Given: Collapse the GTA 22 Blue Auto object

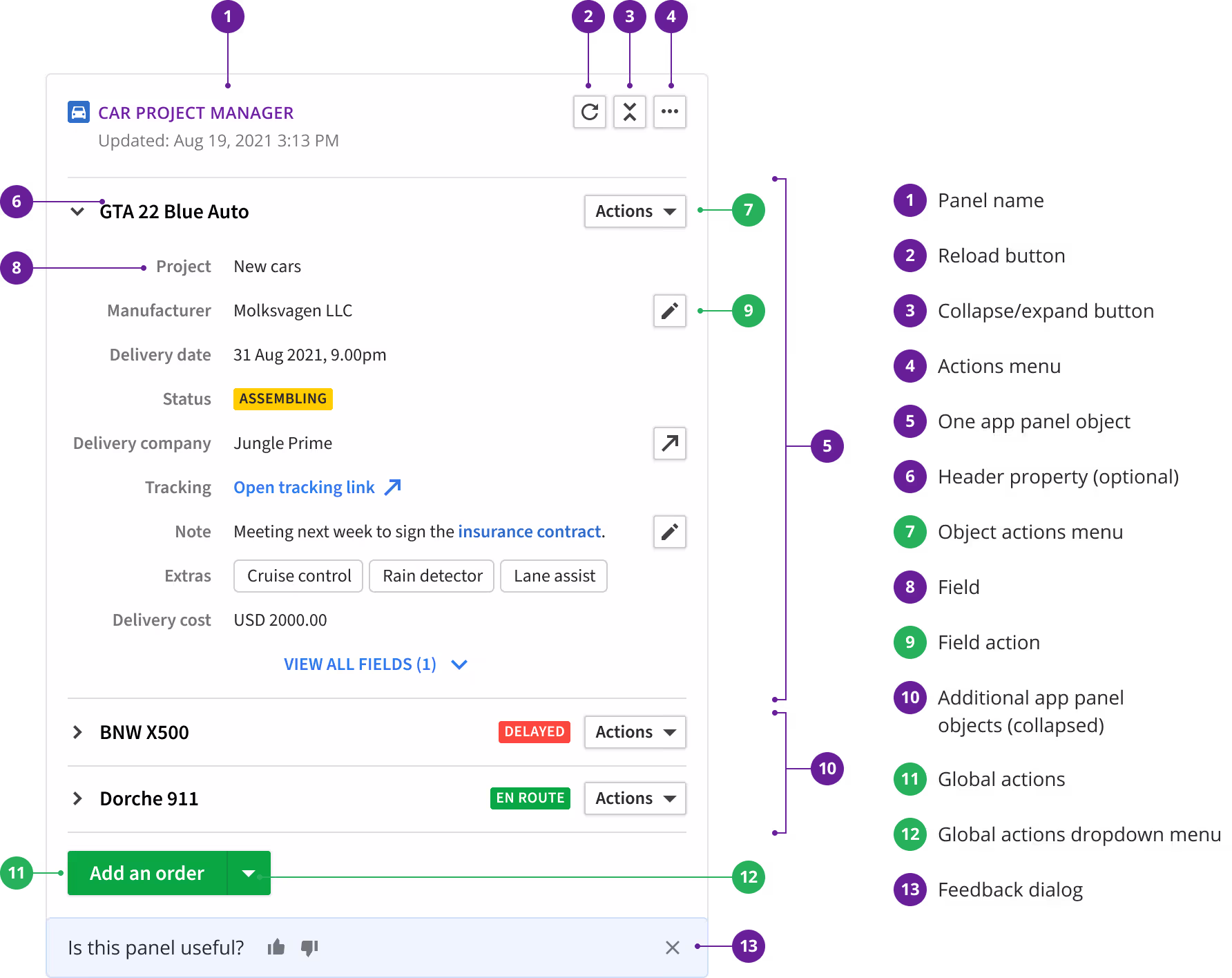Looking at the screenshot, I should click(x=77, y=211).
